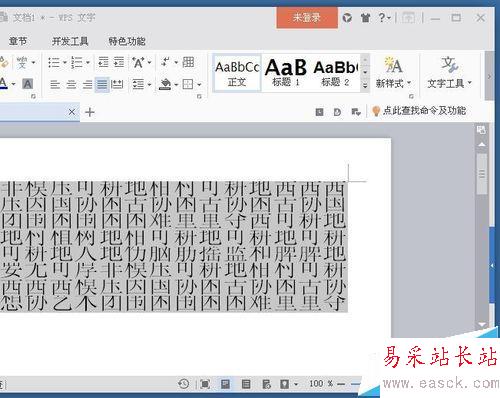Open line spacing dropdown arrow

click(149, 85)
